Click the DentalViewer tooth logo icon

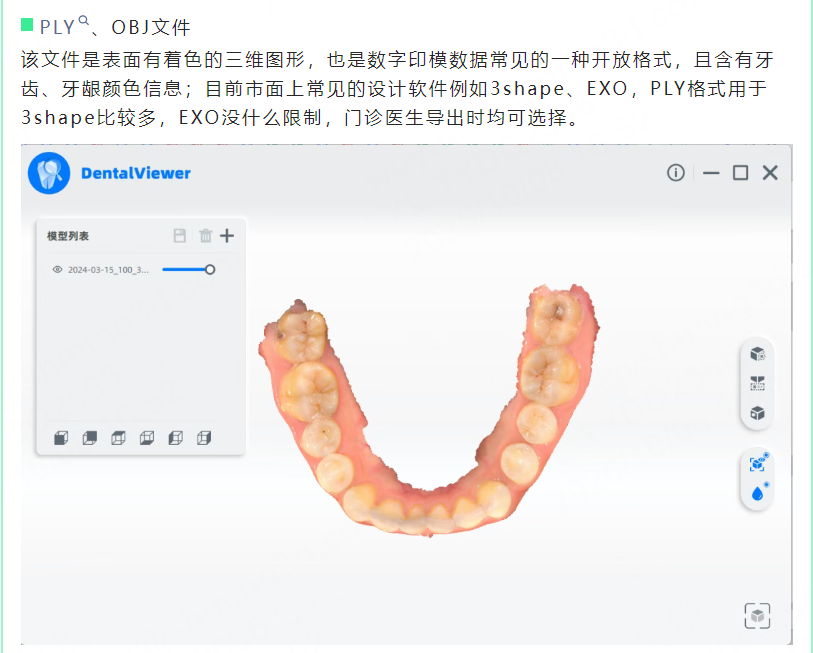[x=49, y=173]
